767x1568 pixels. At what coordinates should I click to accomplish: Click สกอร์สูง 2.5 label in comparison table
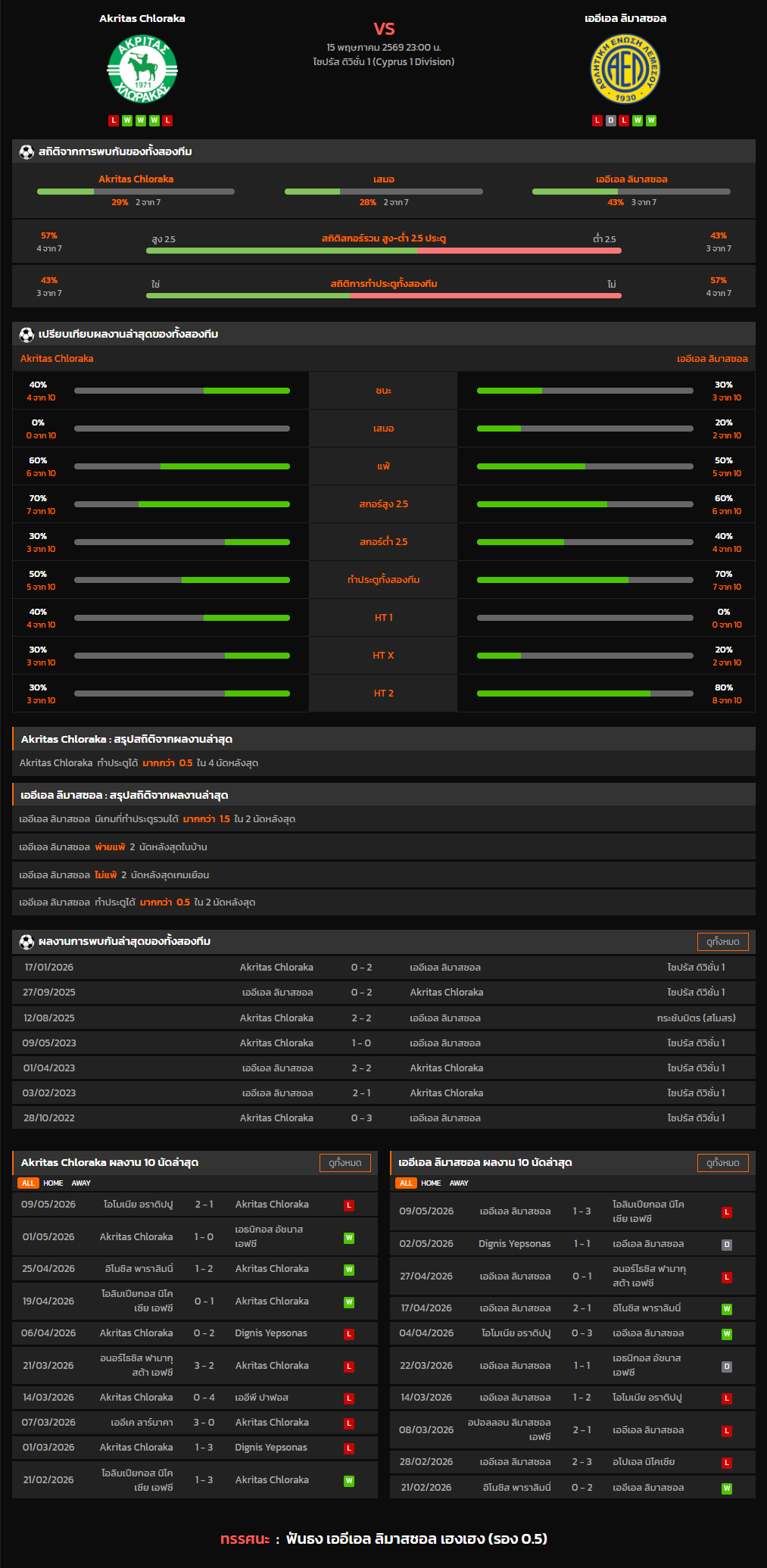[383, 504]
